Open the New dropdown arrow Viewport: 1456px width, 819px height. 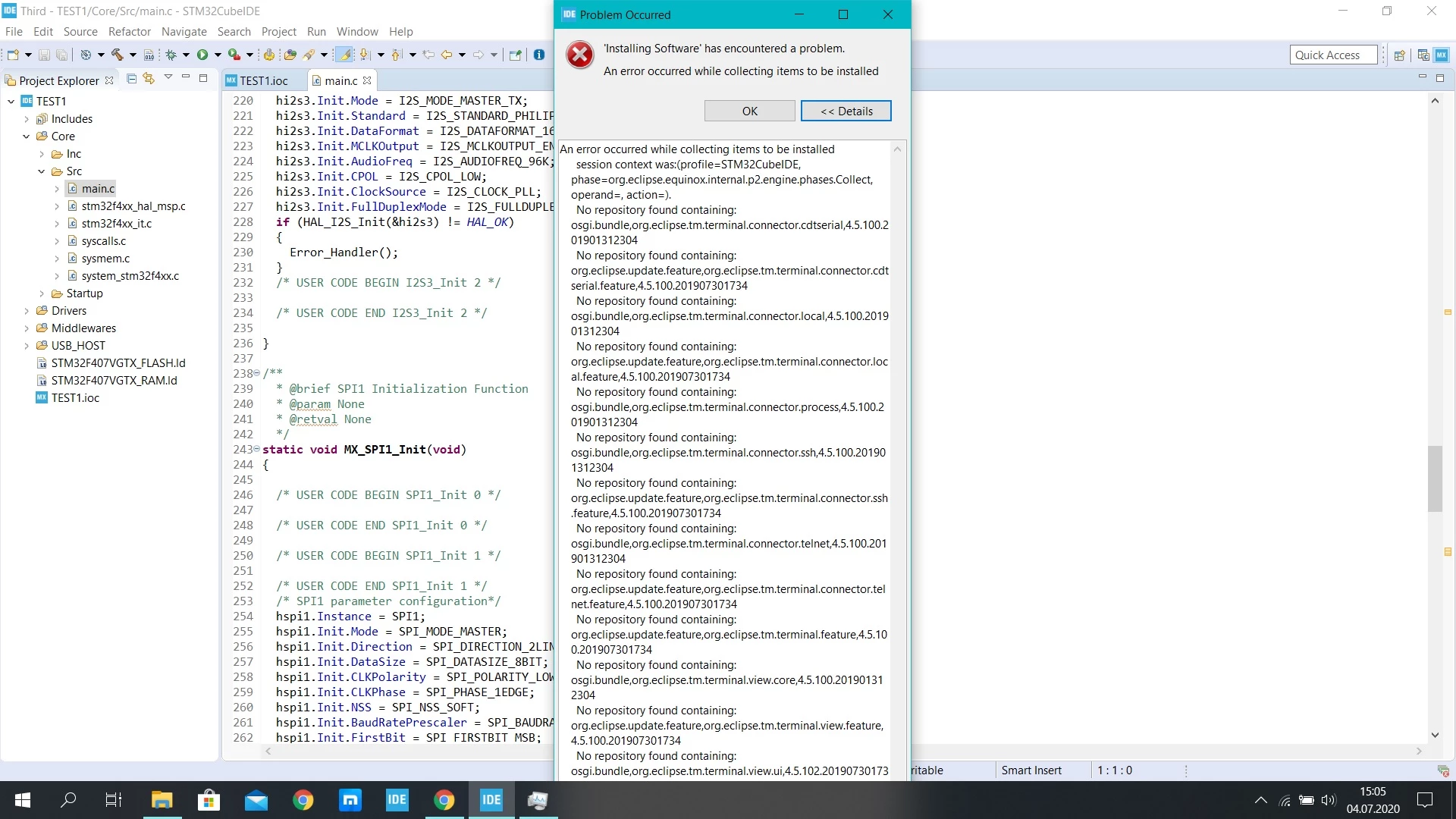point(28,55)
